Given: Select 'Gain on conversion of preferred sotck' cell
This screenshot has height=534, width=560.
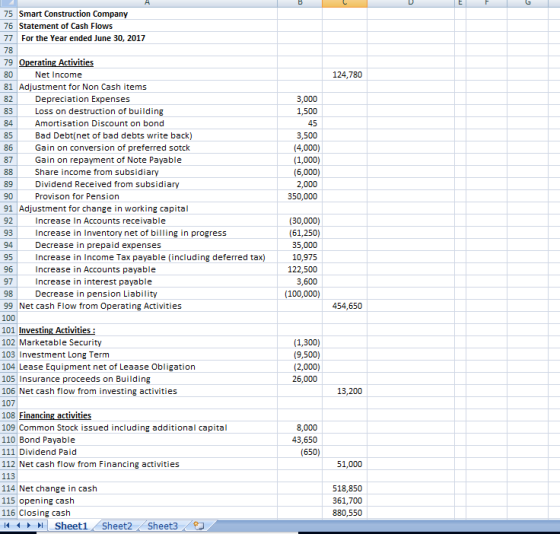Looking at the screenshot, I should coord(147,148).
